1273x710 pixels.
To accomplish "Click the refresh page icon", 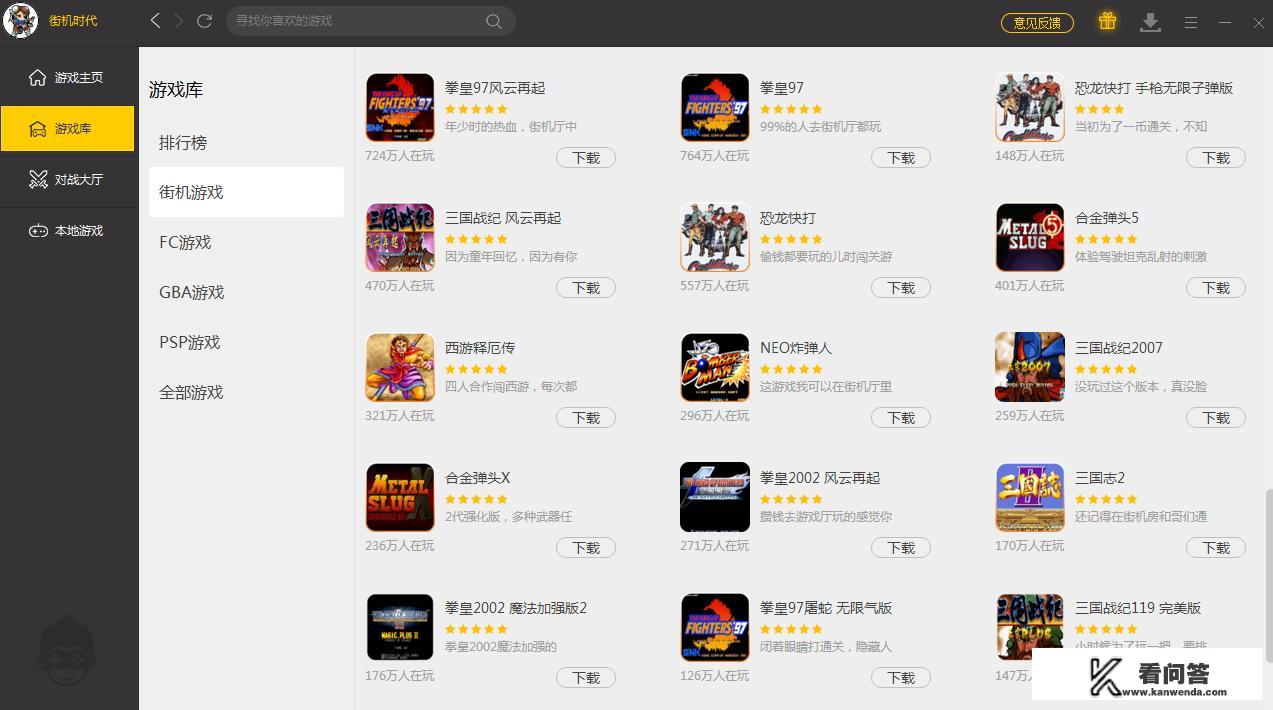I will click(205, 21).
